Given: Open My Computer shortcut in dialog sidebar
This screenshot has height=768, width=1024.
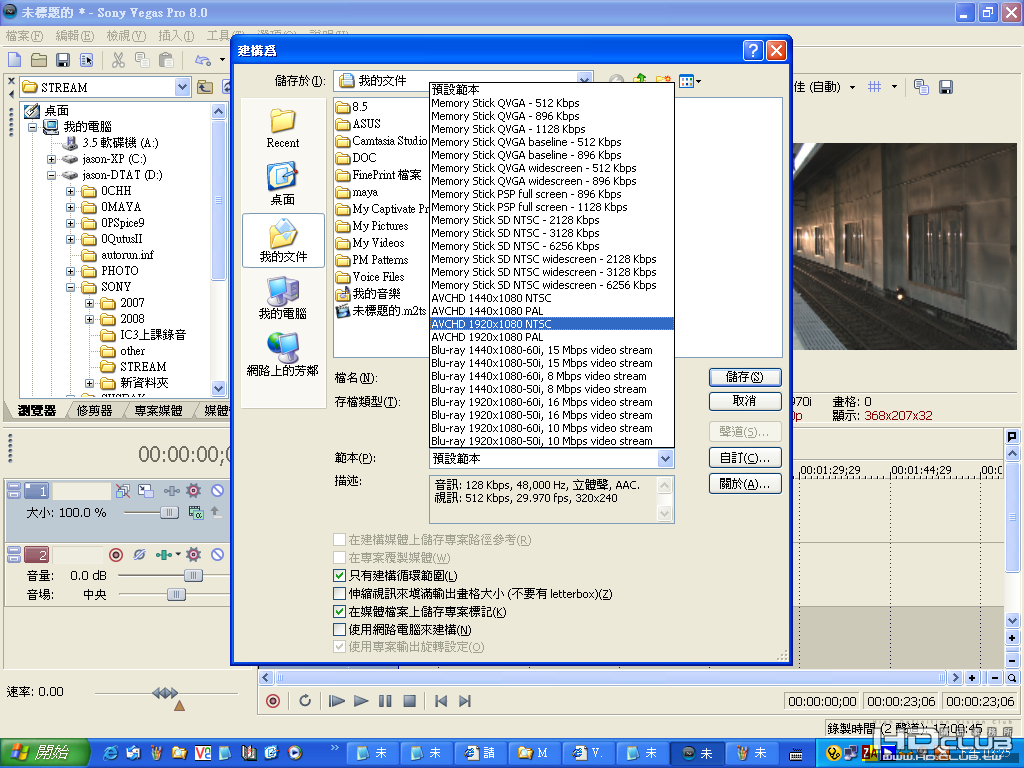Looking at the screenshot, I should (283, 298).
